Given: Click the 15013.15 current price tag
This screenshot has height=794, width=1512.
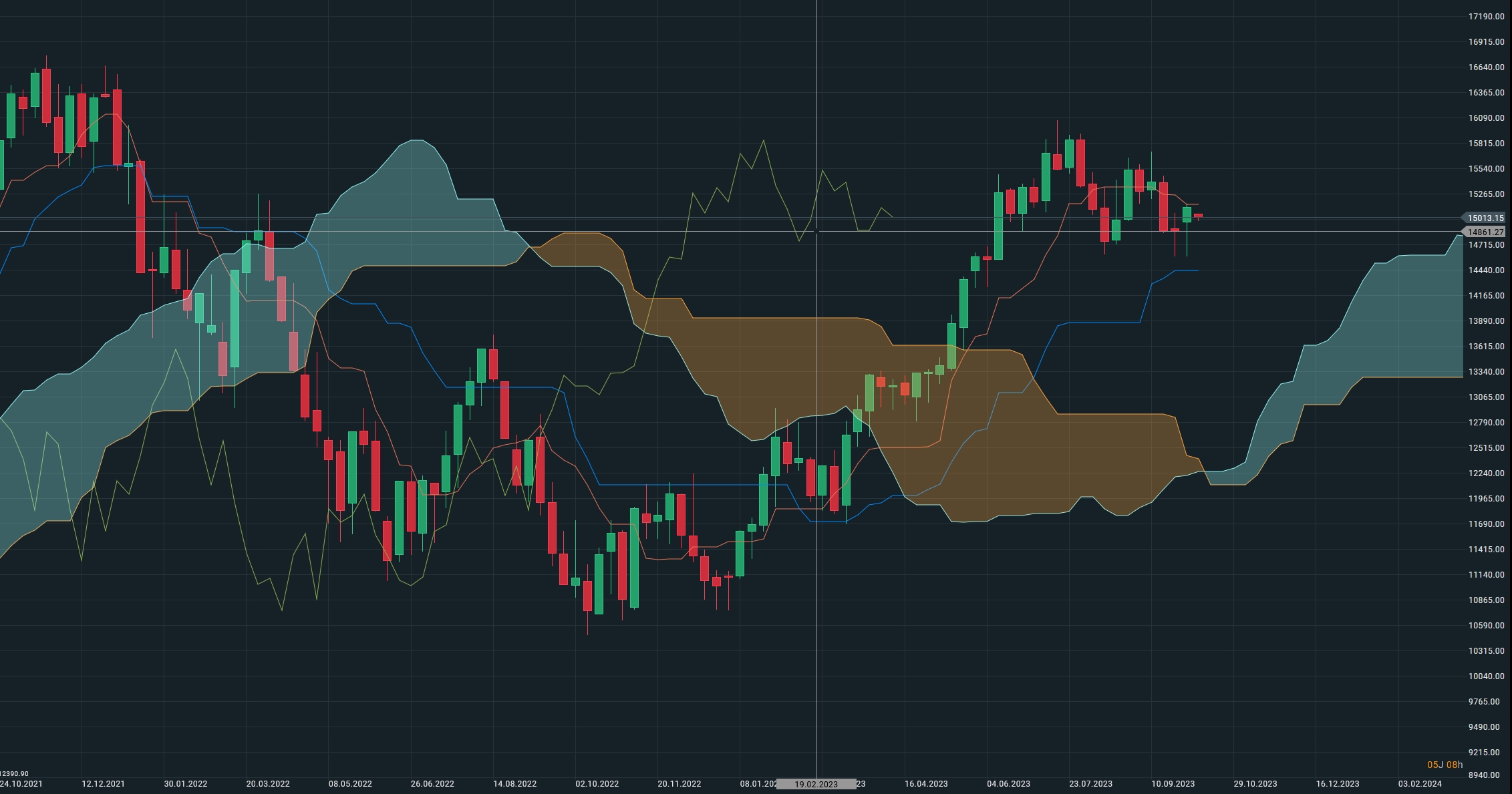Looking at the screenshot, I should [x=1485, y=218].
